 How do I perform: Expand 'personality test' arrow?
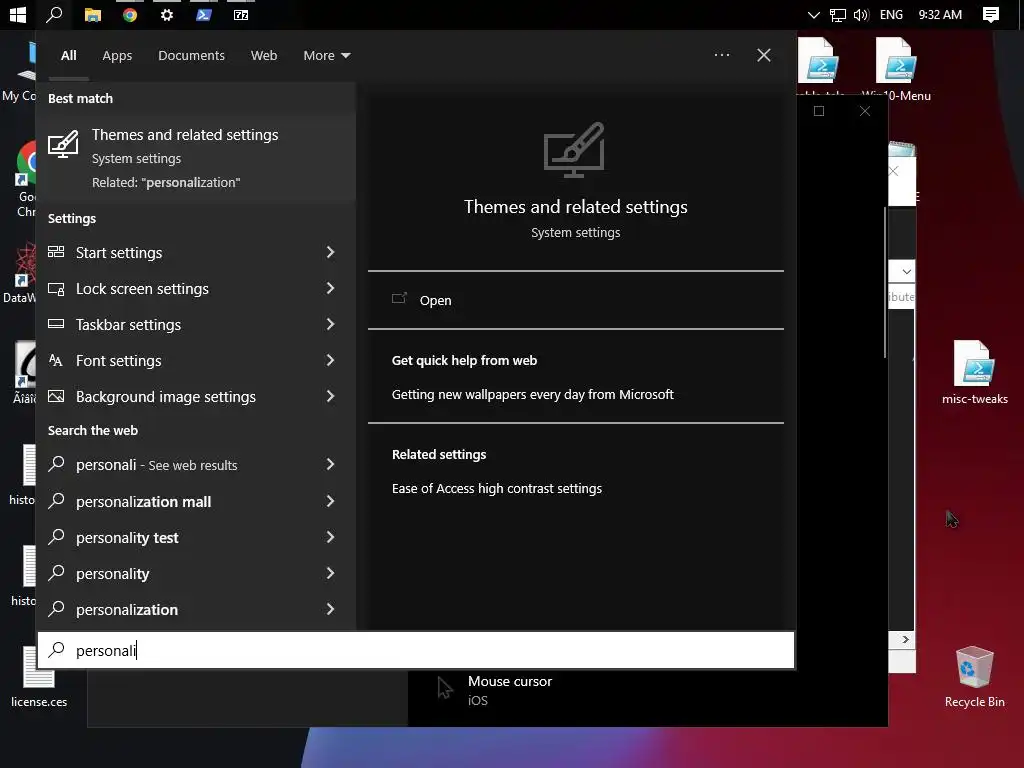(330, 537)
